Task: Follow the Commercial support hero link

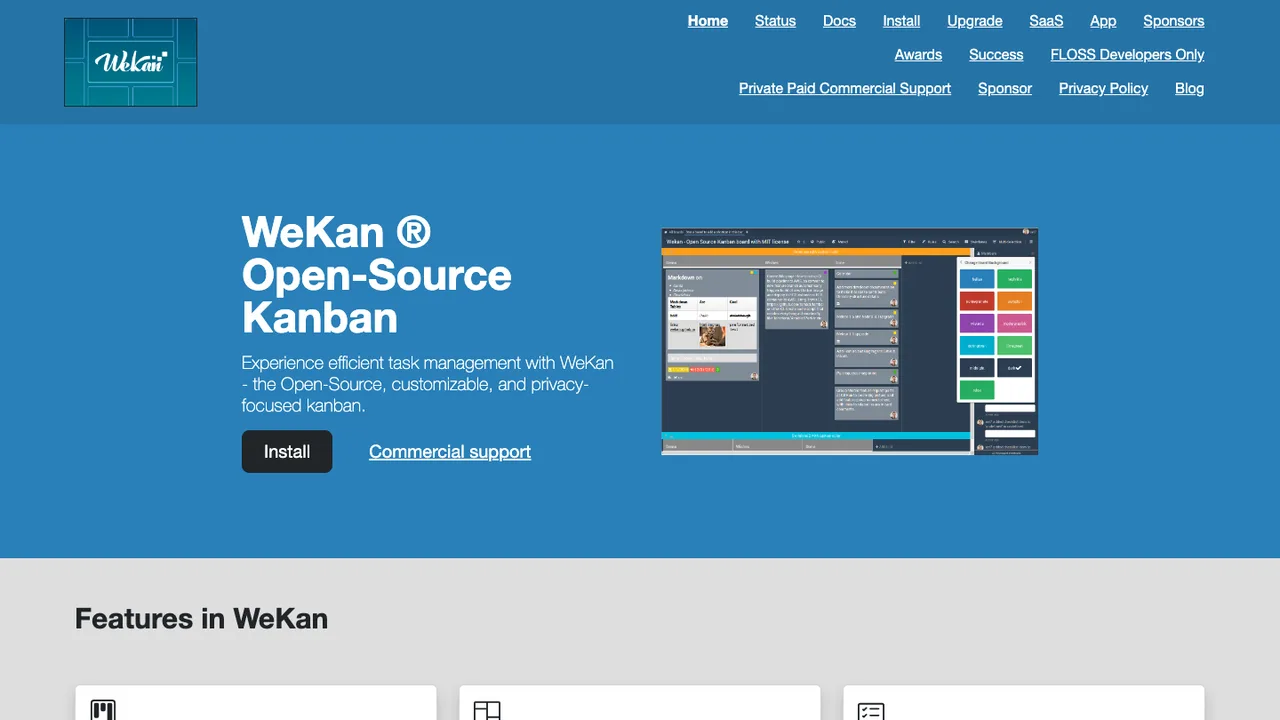Action: point(450,452)
